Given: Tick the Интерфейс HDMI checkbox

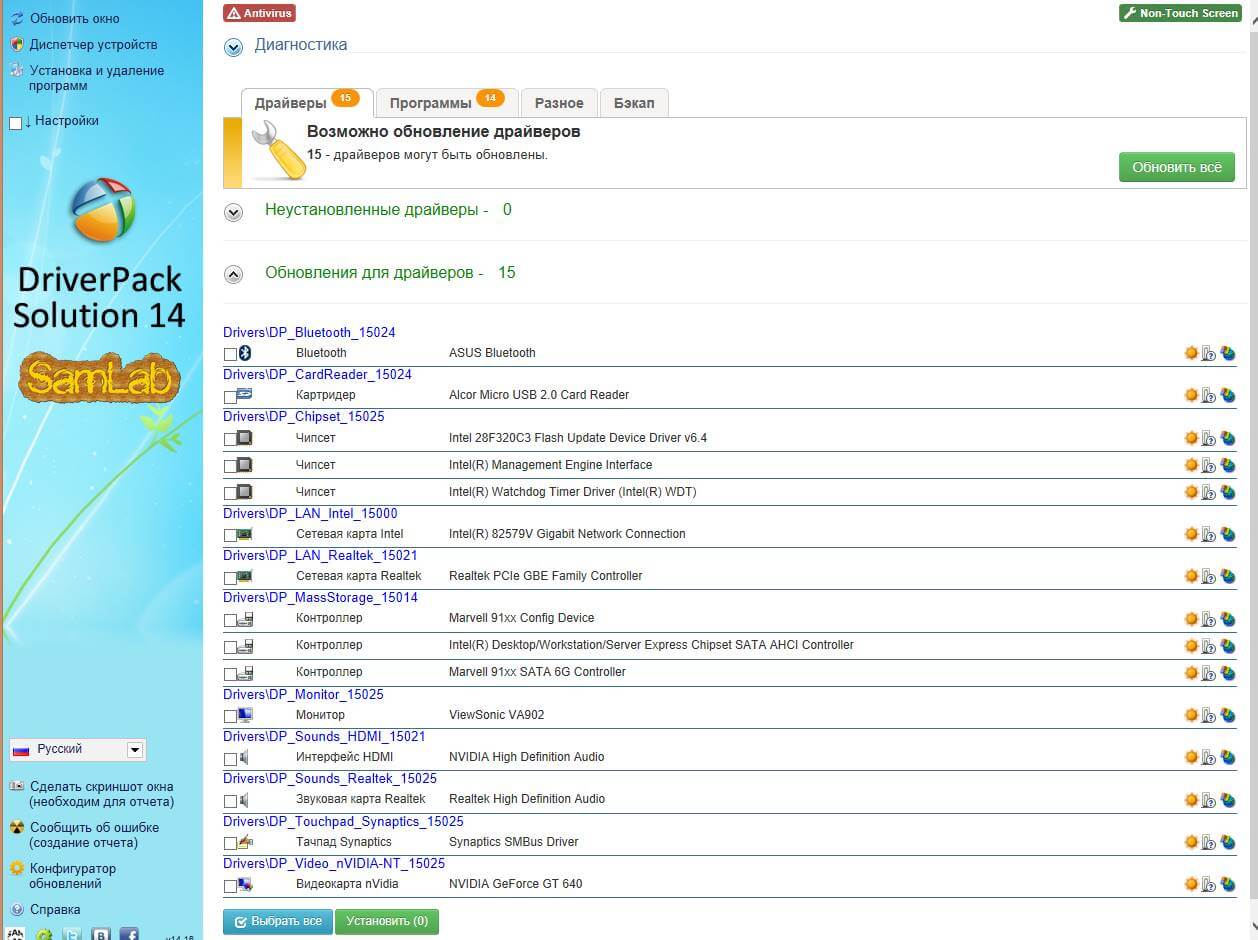Looking at the screenshot, I should (230, 759).
